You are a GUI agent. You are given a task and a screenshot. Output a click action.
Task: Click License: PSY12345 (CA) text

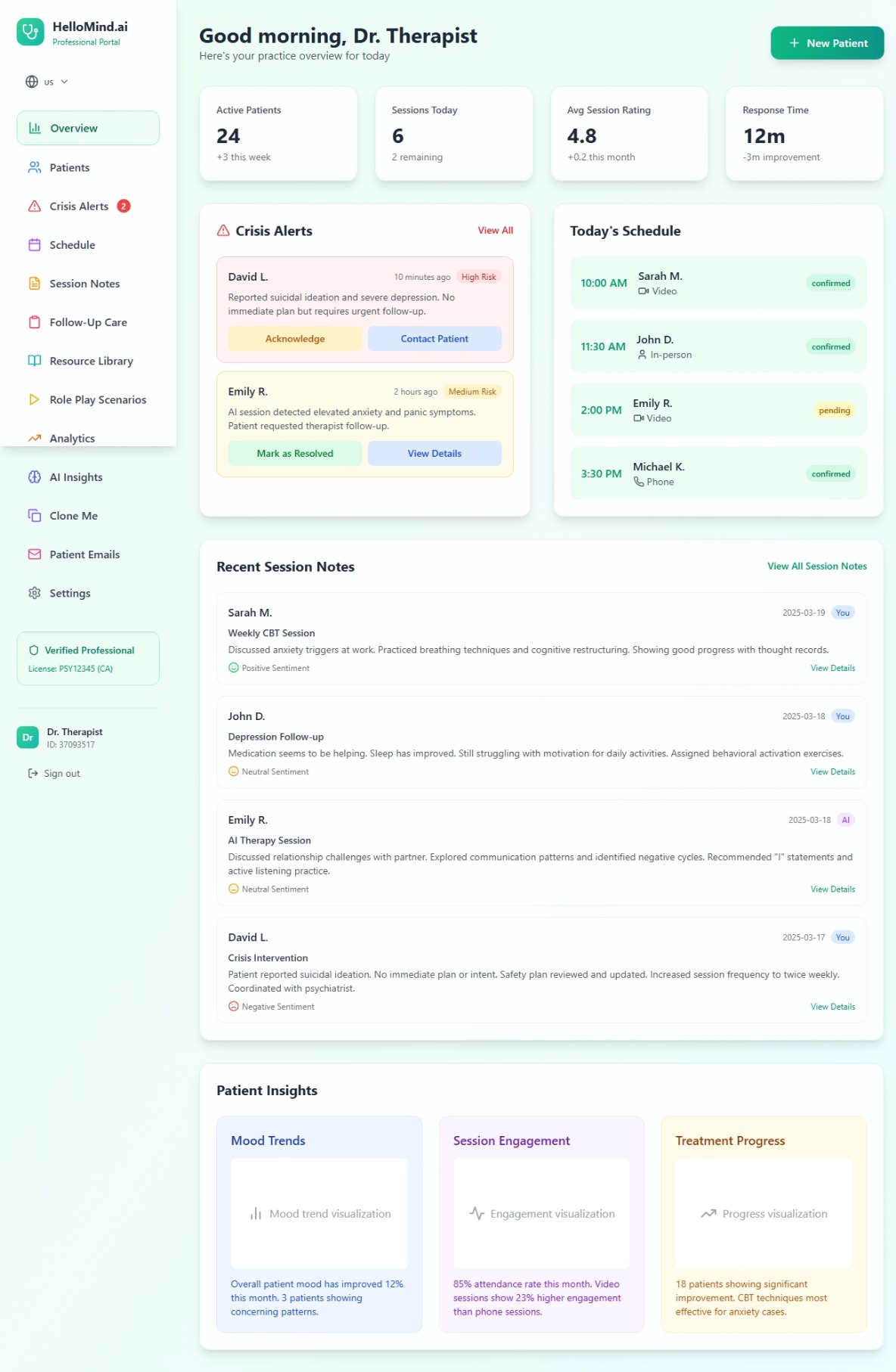click(x=70, y=669)
